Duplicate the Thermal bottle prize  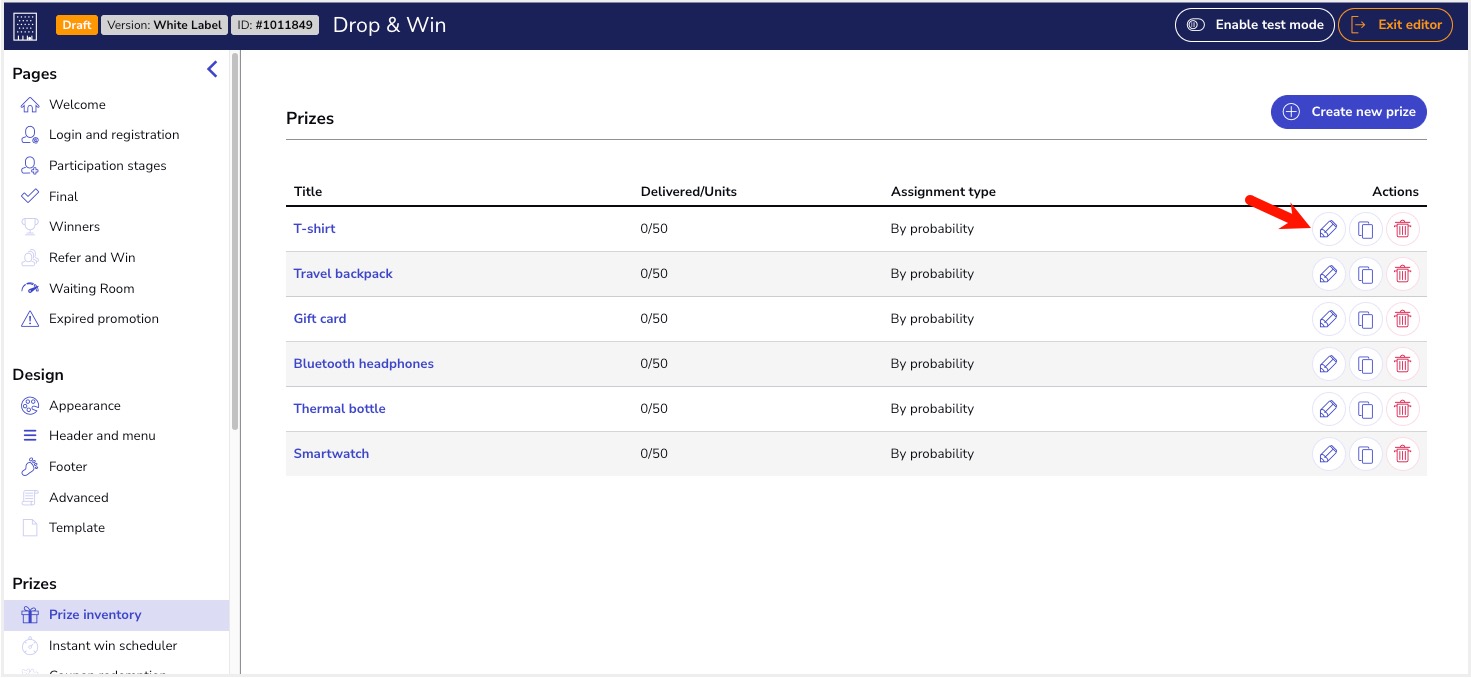pos(1365,409)
